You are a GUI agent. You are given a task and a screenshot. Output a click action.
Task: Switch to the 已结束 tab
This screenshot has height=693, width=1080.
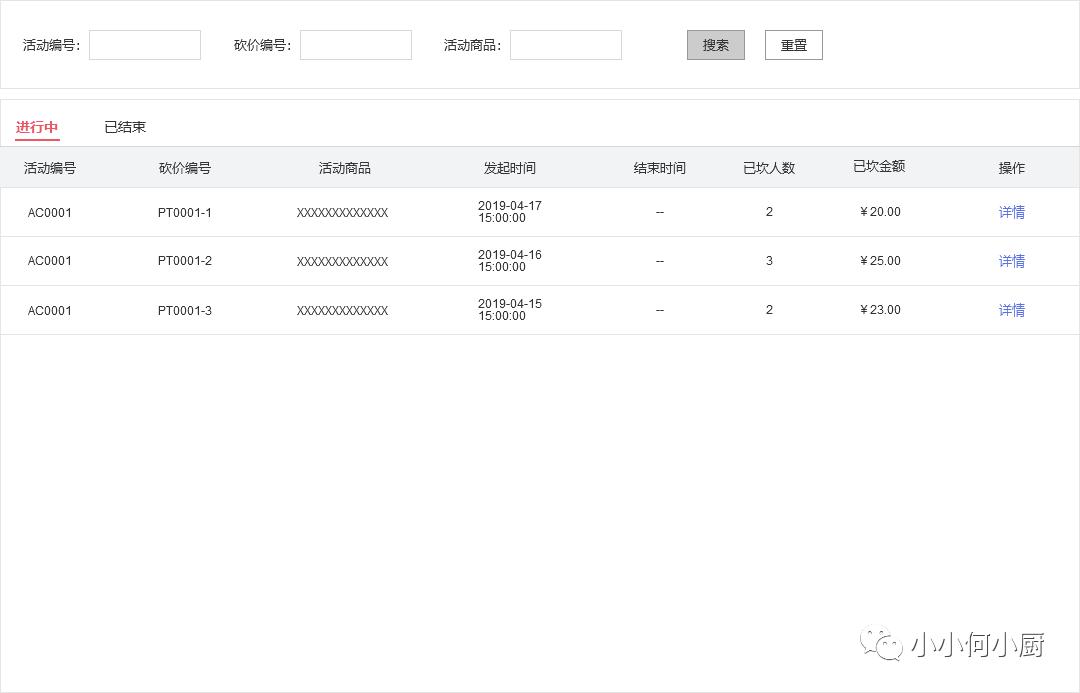click(x=124, y=126)
